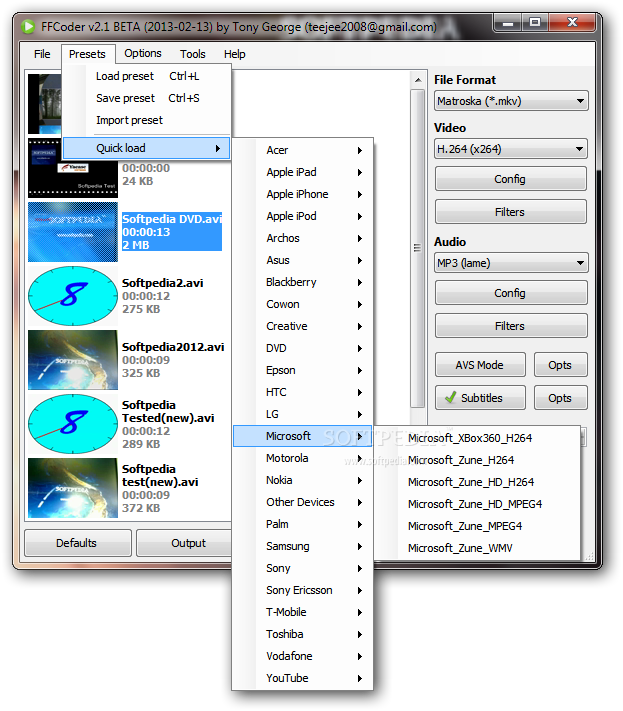Expand the Nokia presets submenu
623x711 pixels.
(x=302, y=480)
